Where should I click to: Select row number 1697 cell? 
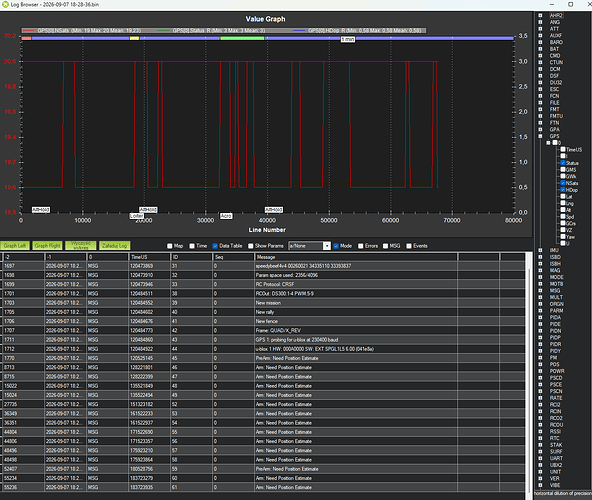pos(23,266)
